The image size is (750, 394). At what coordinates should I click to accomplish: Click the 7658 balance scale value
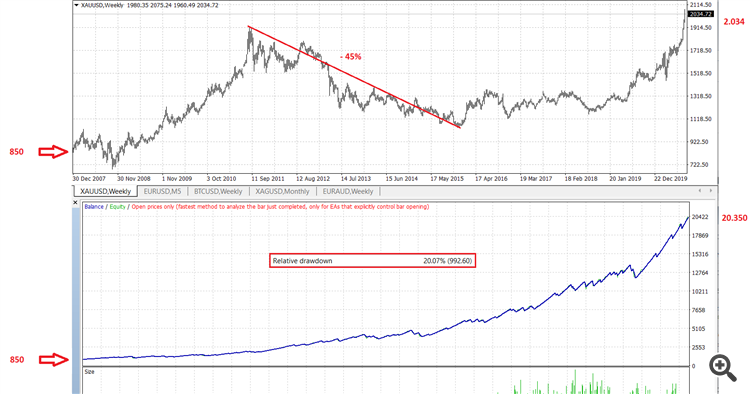click(699, 310)
